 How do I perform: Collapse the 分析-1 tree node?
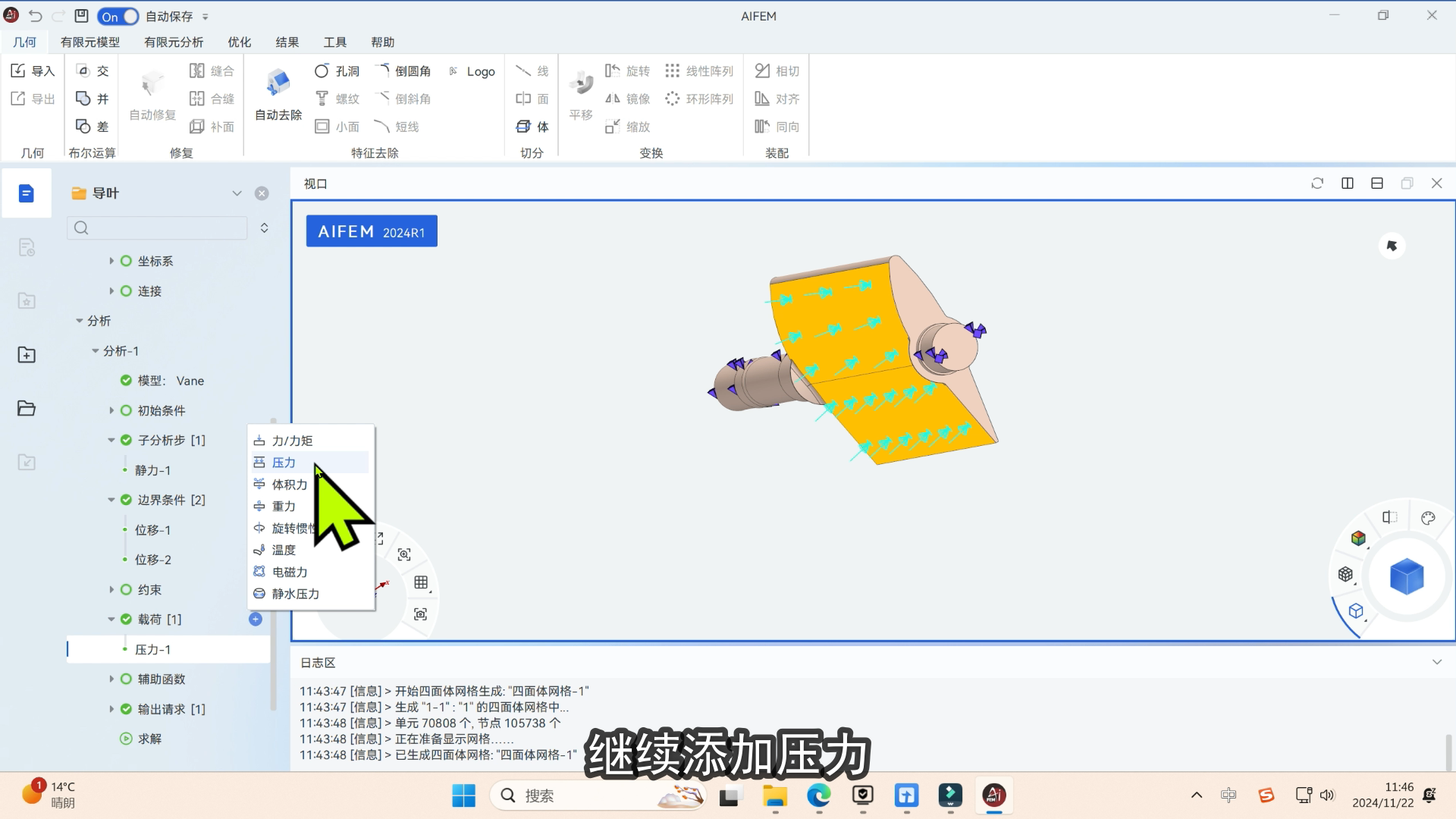[x=96, y=351]
